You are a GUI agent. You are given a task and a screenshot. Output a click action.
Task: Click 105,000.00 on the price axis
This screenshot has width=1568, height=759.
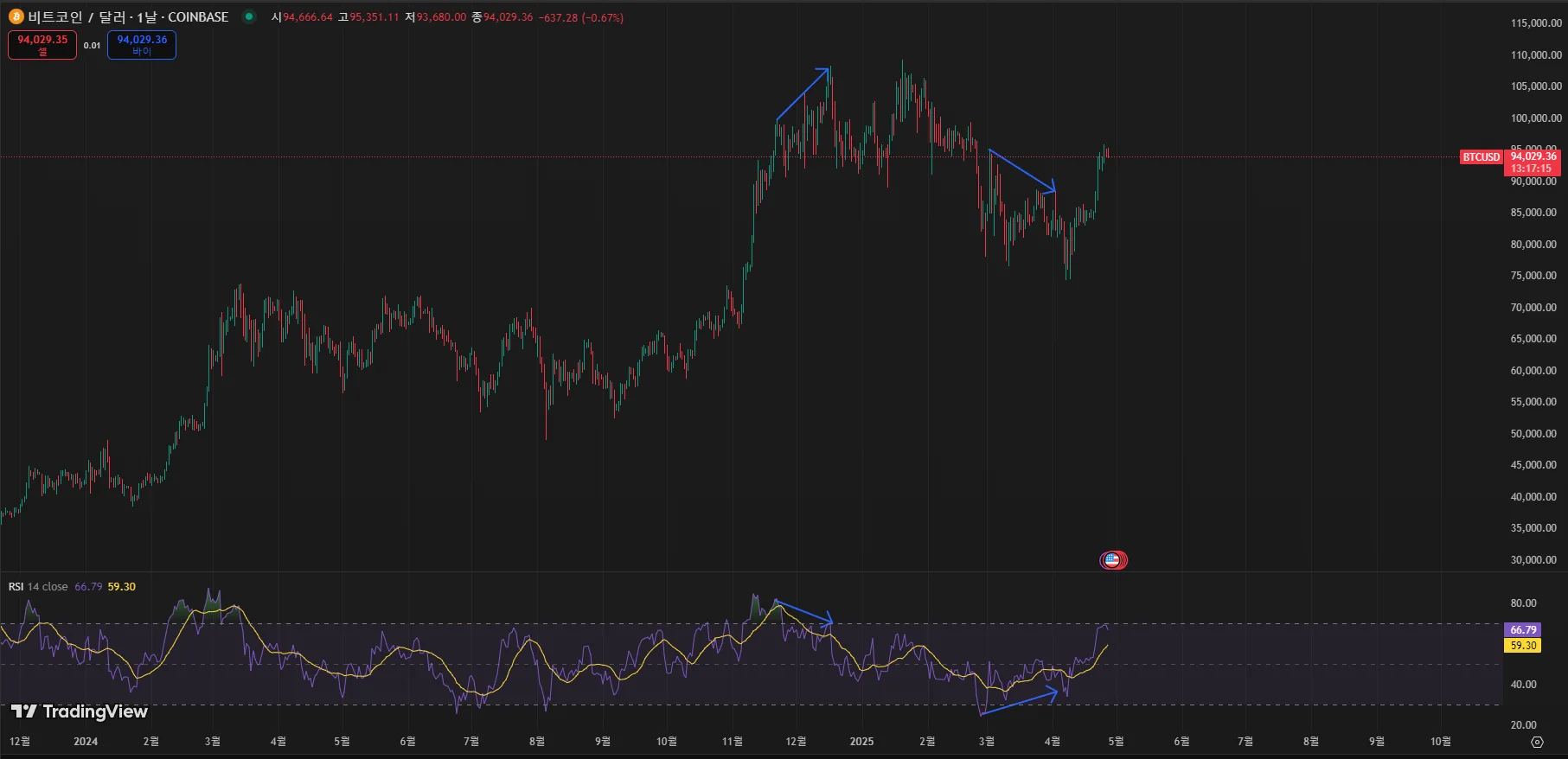(1536, 86)
